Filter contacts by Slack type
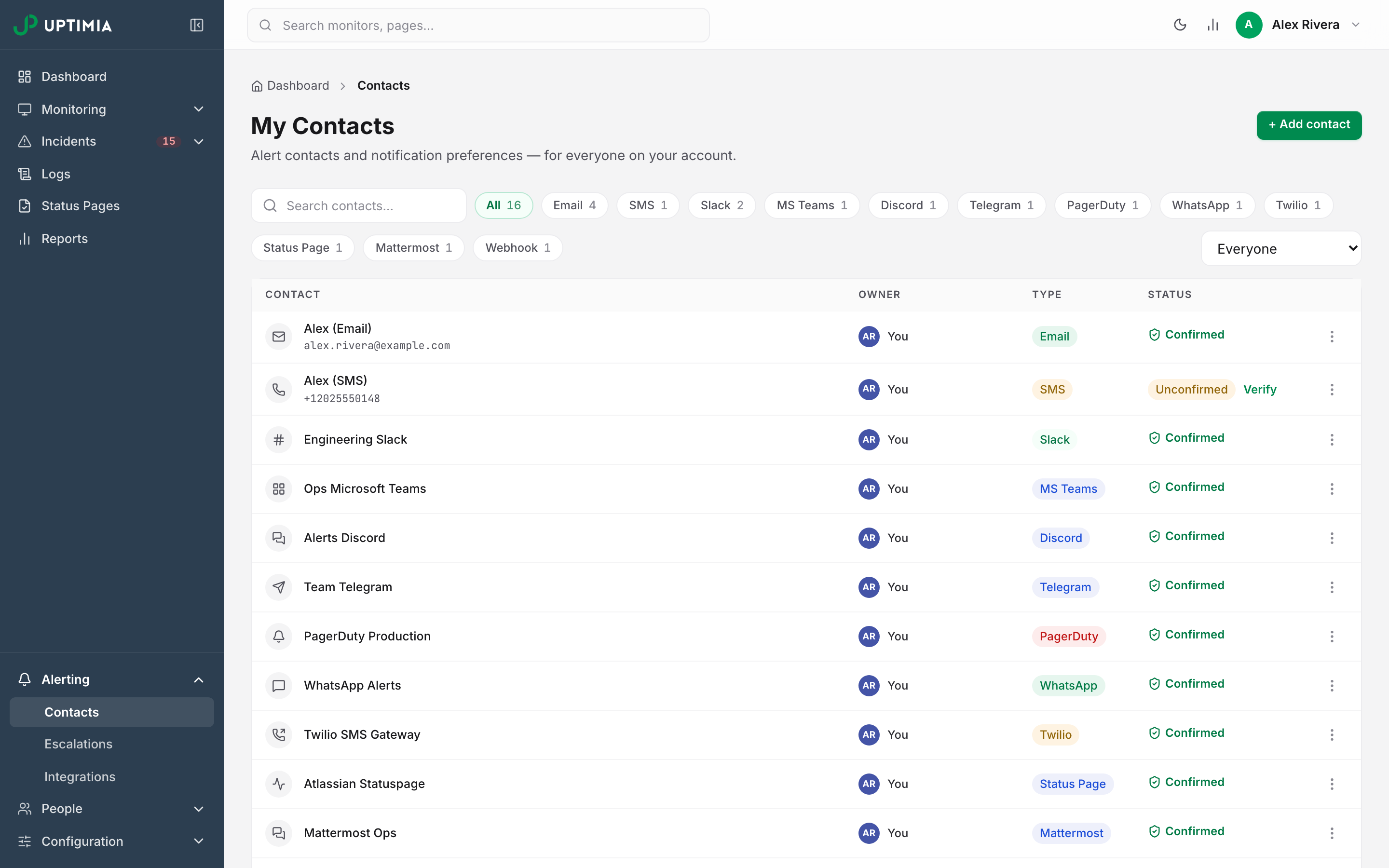The width and height of the screenshot is (1389, 868). click(x=722, y=205)
